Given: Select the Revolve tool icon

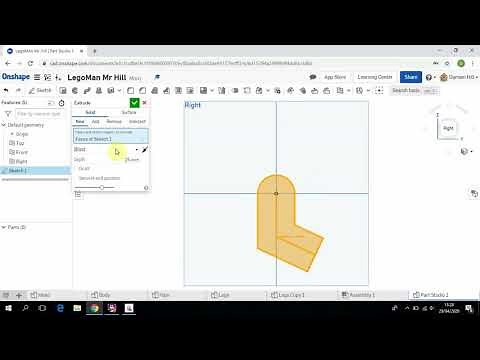Looking at the screenshot, I should 75,90.
